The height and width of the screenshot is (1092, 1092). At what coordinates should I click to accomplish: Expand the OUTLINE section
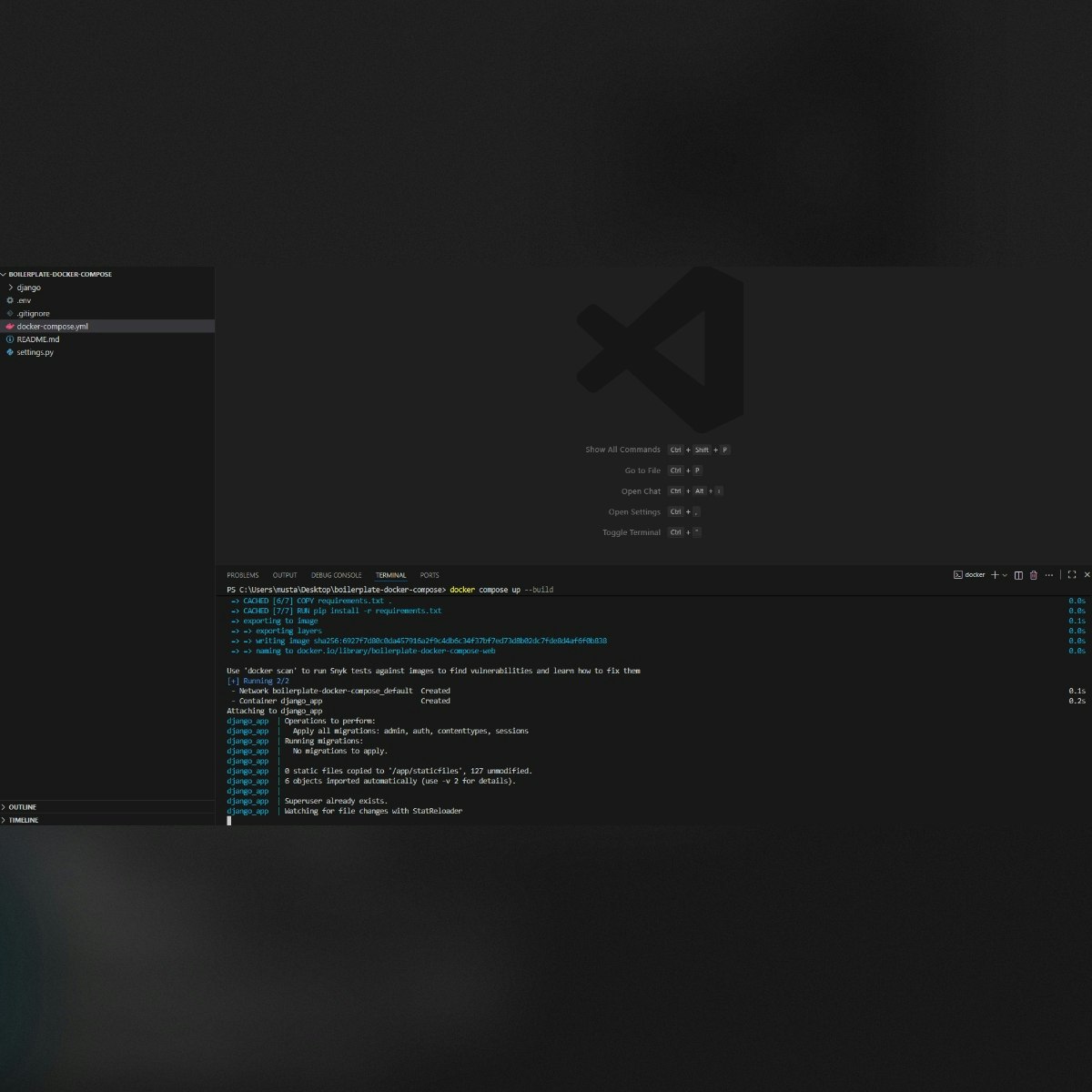tap(23, 806)
